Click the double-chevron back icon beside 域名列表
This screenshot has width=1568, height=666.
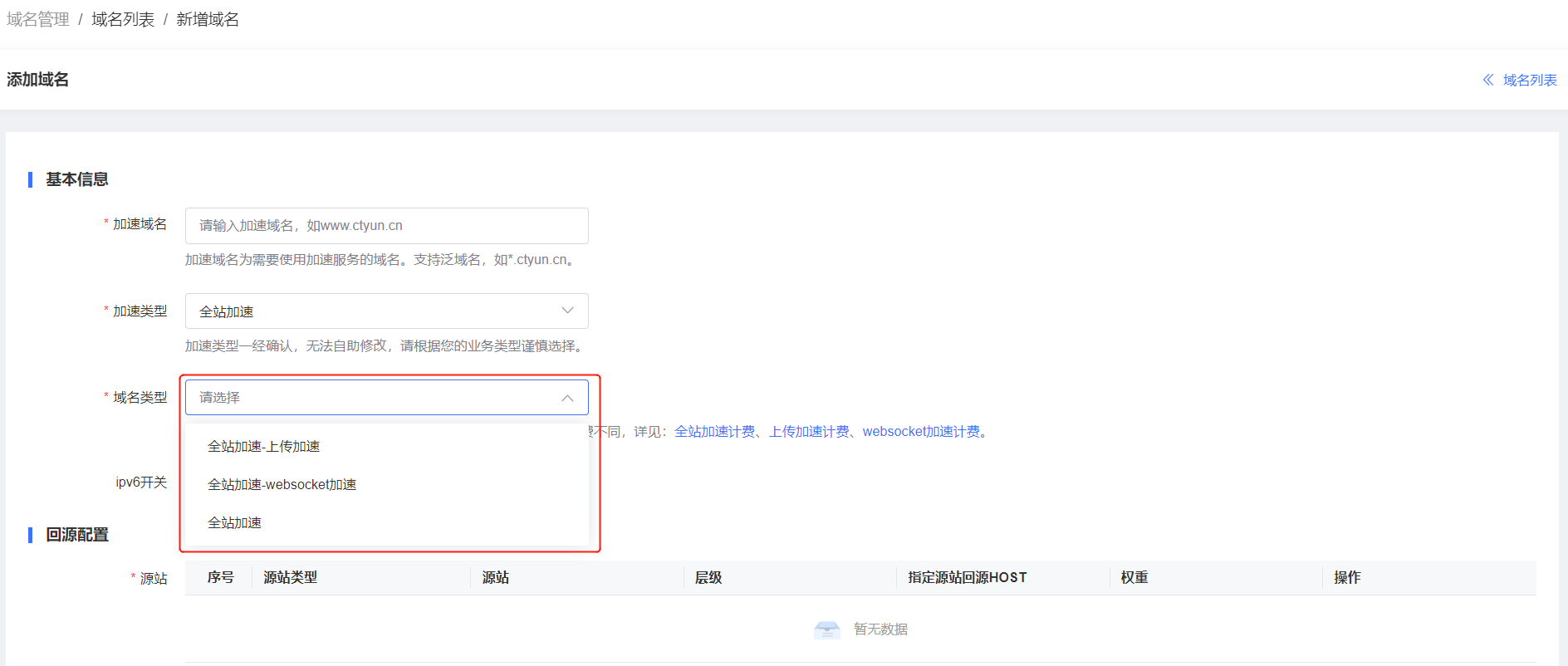[1488, 80]
